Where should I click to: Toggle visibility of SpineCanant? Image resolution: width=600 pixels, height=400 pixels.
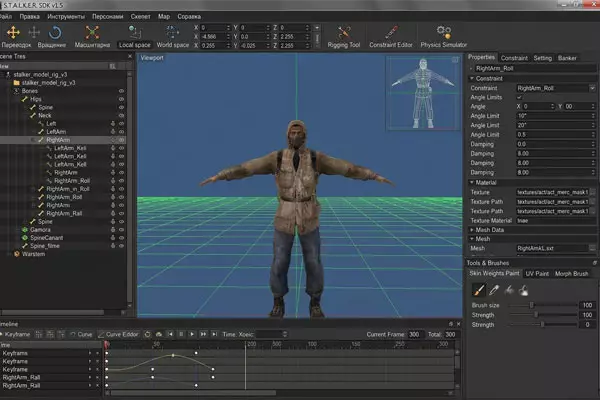(121, 238)
